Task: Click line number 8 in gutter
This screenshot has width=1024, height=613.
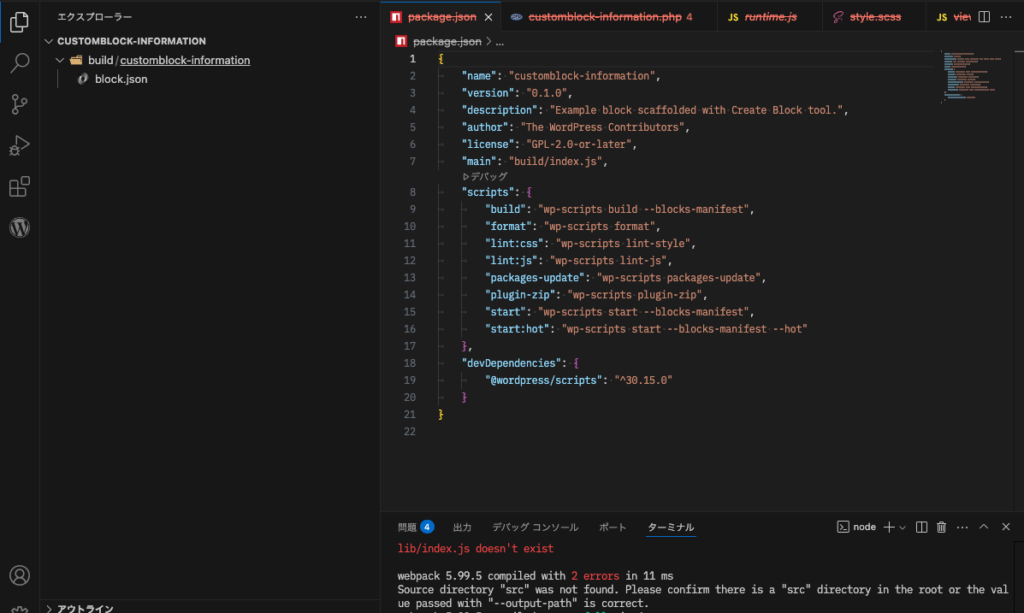Action: pyautogui.click(x=412, y=192)
